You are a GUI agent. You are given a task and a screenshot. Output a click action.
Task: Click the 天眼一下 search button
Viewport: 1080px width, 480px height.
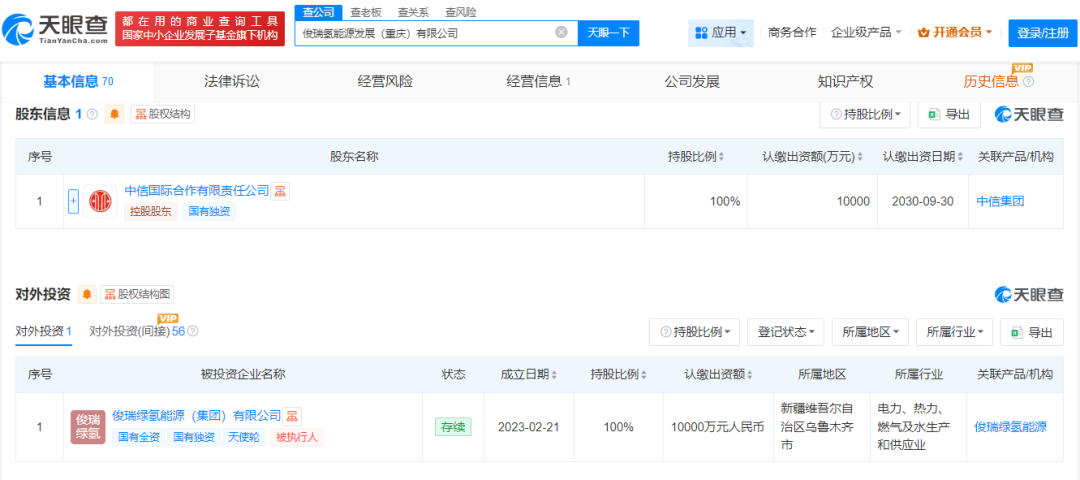(608, 32)
